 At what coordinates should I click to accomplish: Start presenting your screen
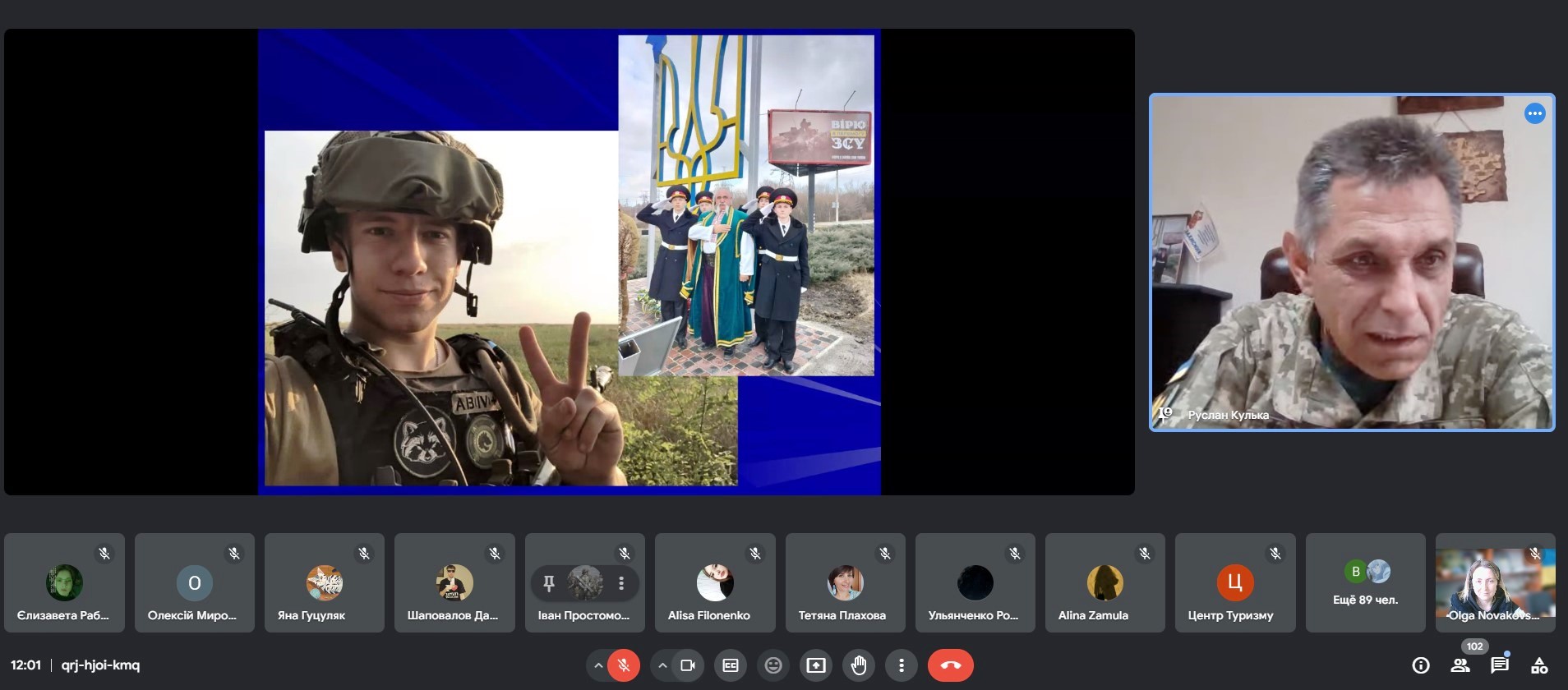pyautogui.click(x=816, y=665)
